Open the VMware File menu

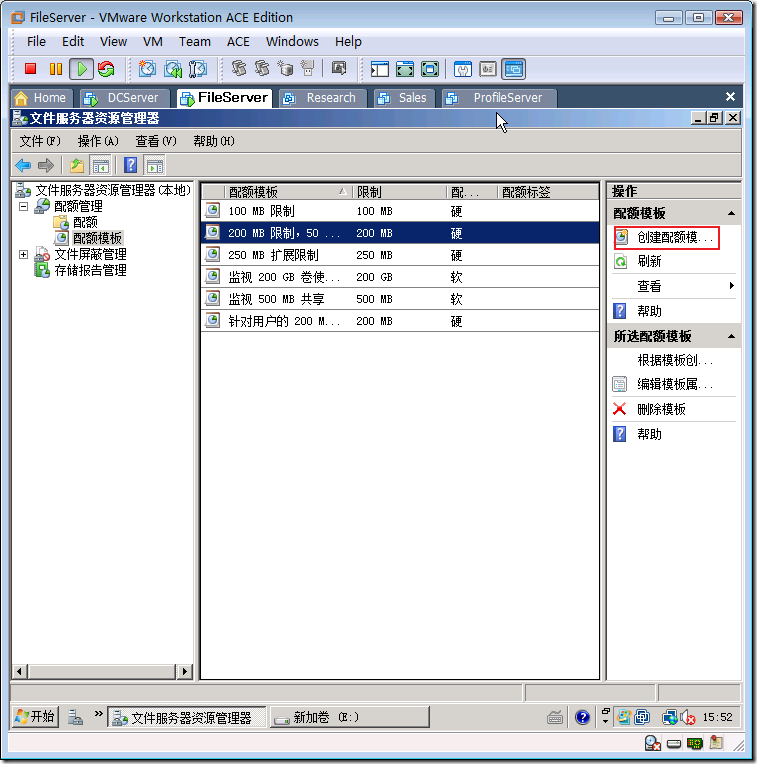click(36, 41)
